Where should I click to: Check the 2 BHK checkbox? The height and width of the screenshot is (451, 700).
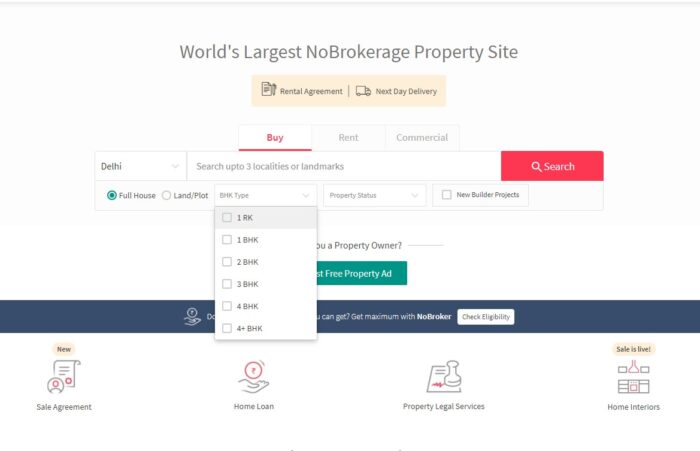point(227,262)
